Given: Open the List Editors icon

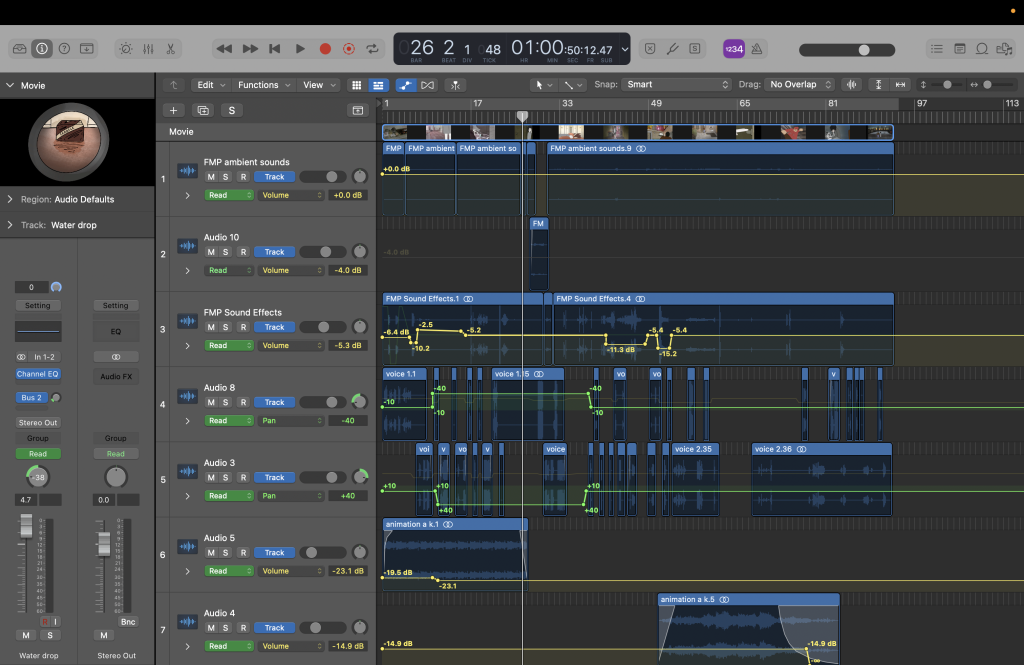Looking at the screenshot, I should pyautogui.click(x=936, y=49).
